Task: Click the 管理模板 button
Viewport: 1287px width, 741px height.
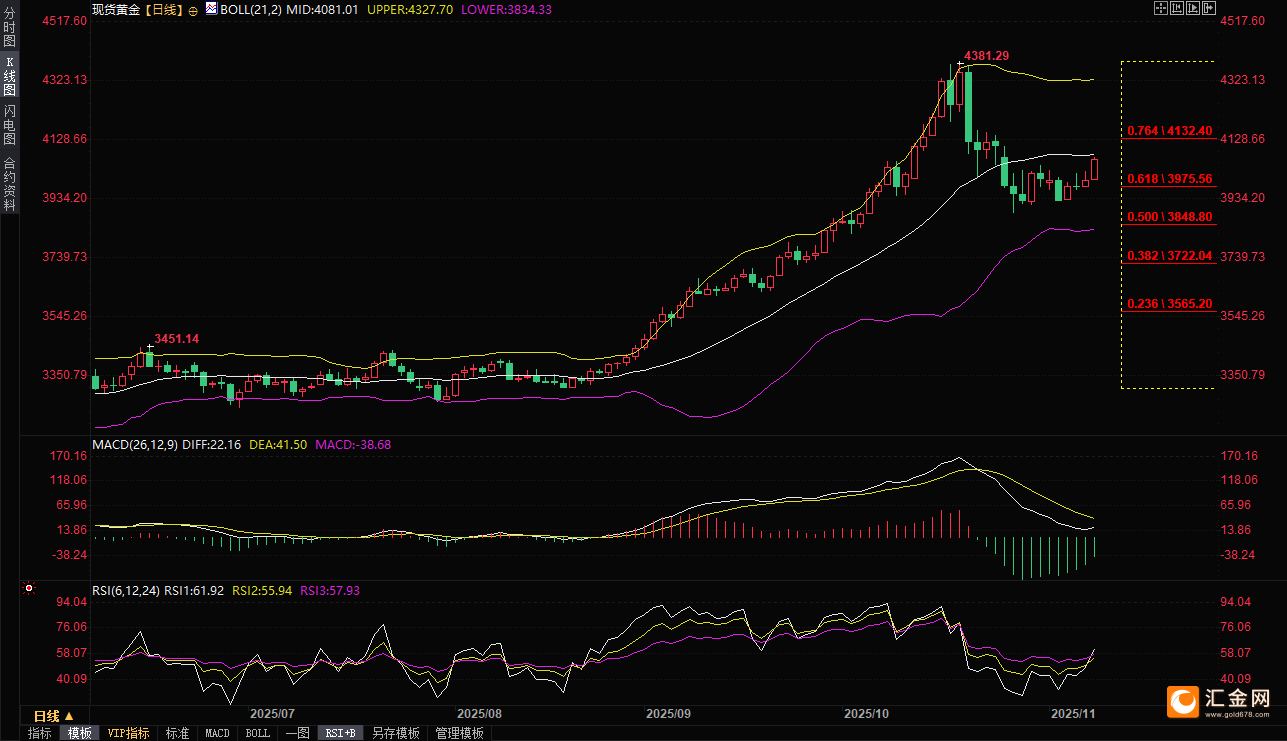Action: pyautogui.click(x=459, y=733)
